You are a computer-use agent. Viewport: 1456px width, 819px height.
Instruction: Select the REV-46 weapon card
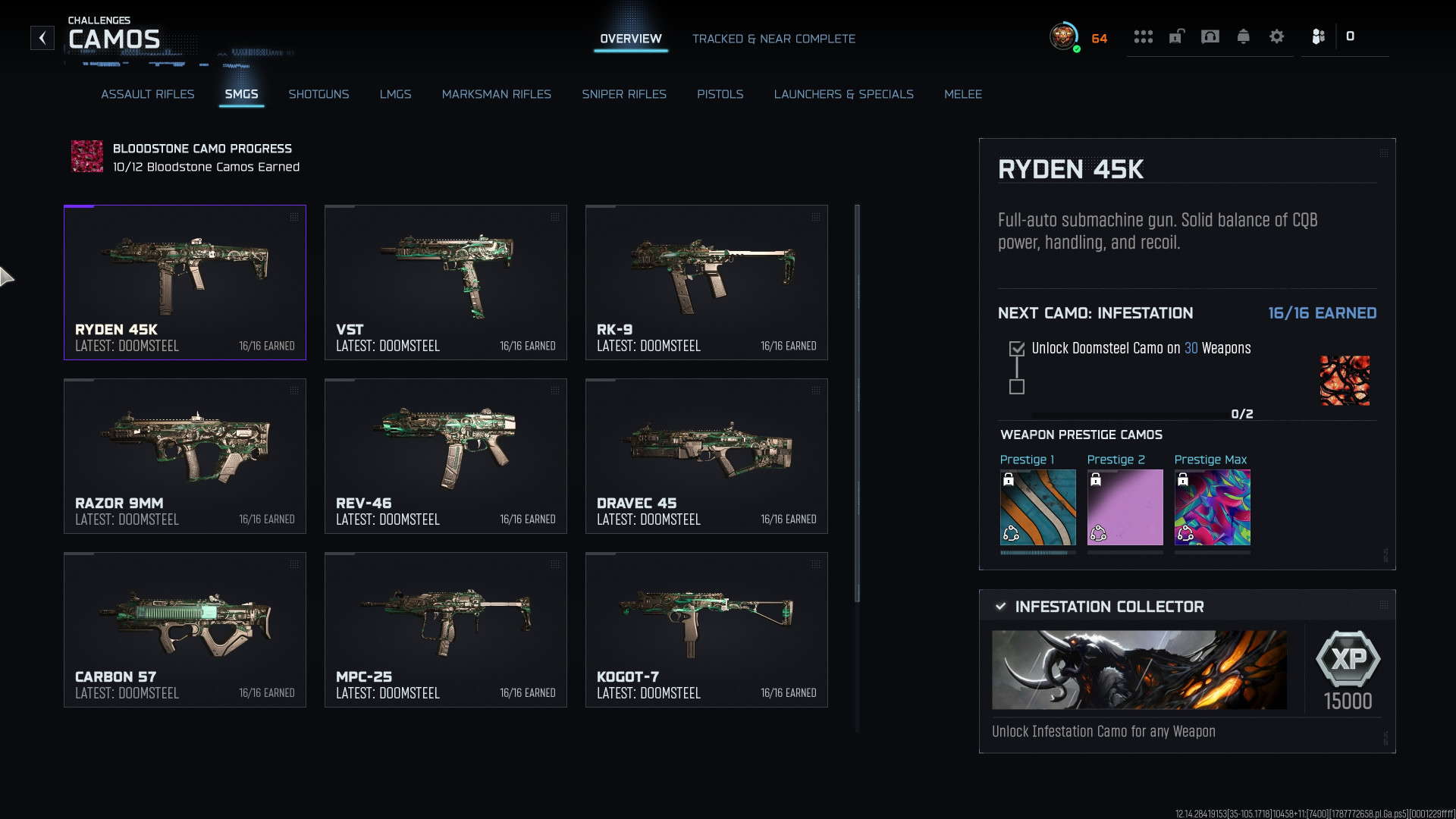446,456
